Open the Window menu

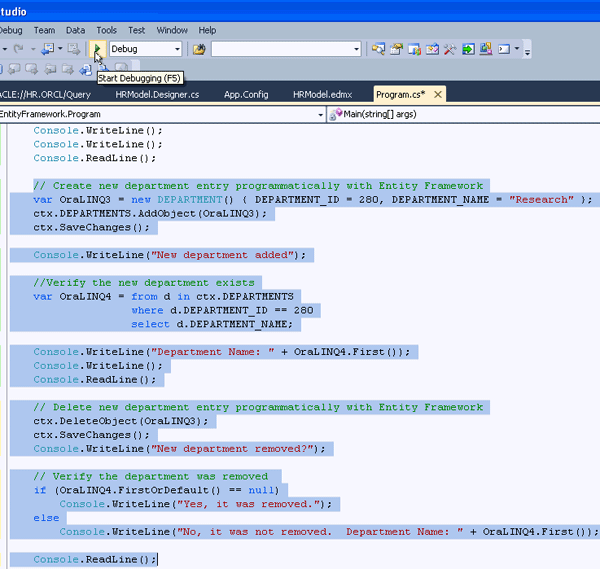coord(172,30)
